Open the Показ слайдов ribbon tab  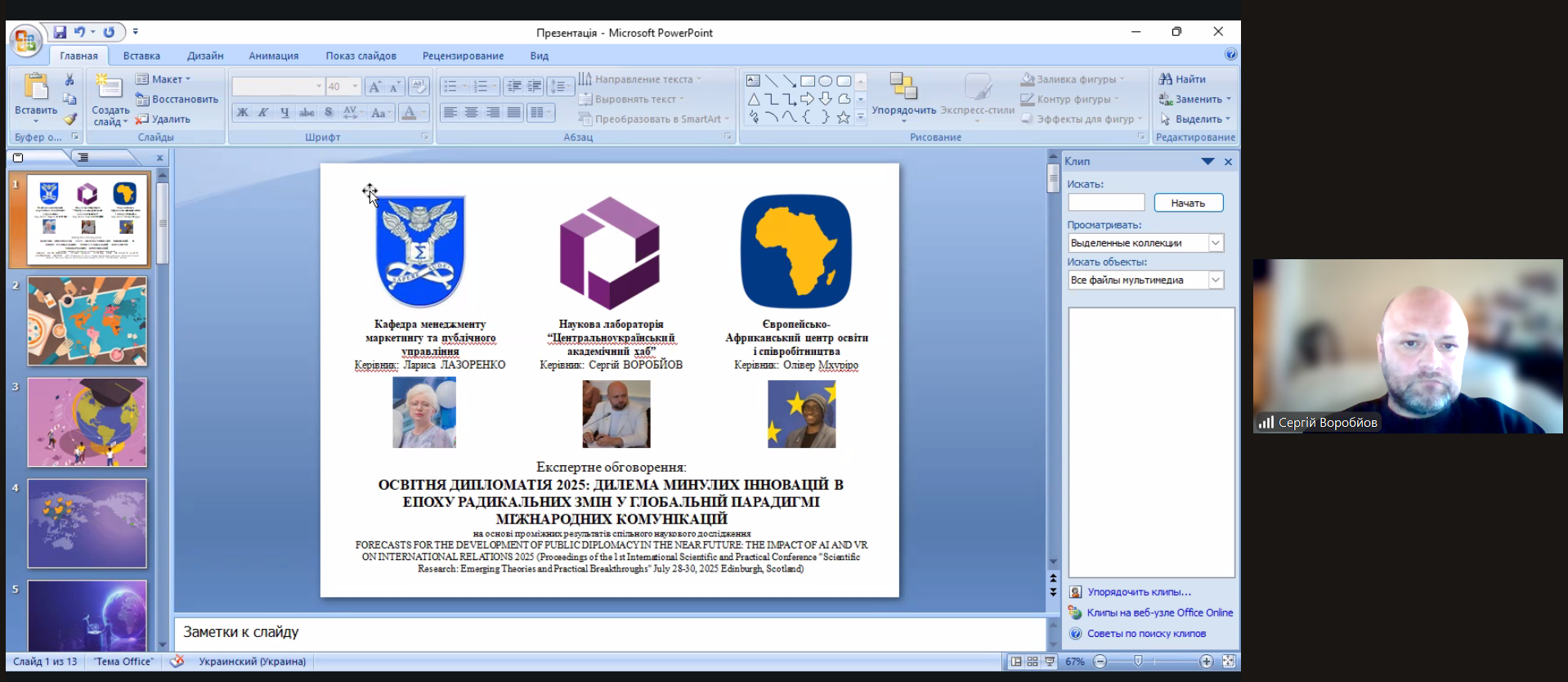tap(361, 56)
